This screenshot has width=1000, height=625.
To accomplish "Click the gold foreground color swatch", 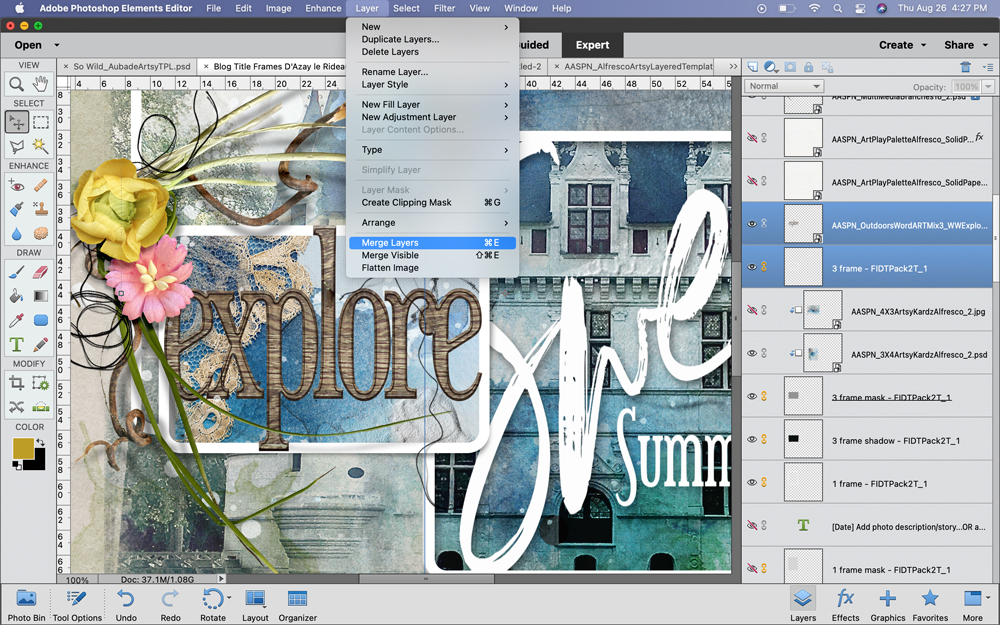I will [23, 447].
